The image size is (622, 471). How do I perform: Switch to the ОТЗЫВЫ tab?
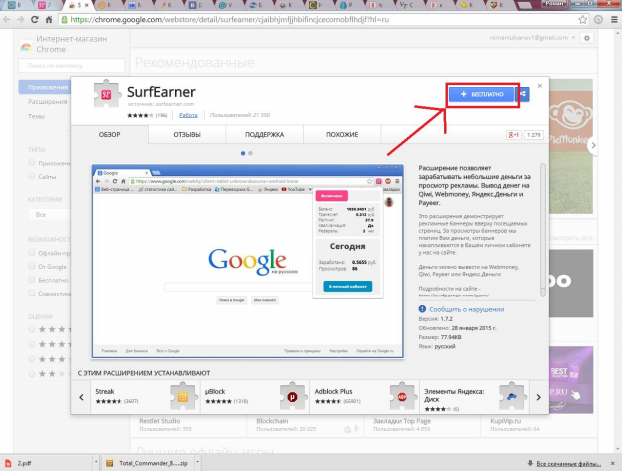click(x=187, y=135)
